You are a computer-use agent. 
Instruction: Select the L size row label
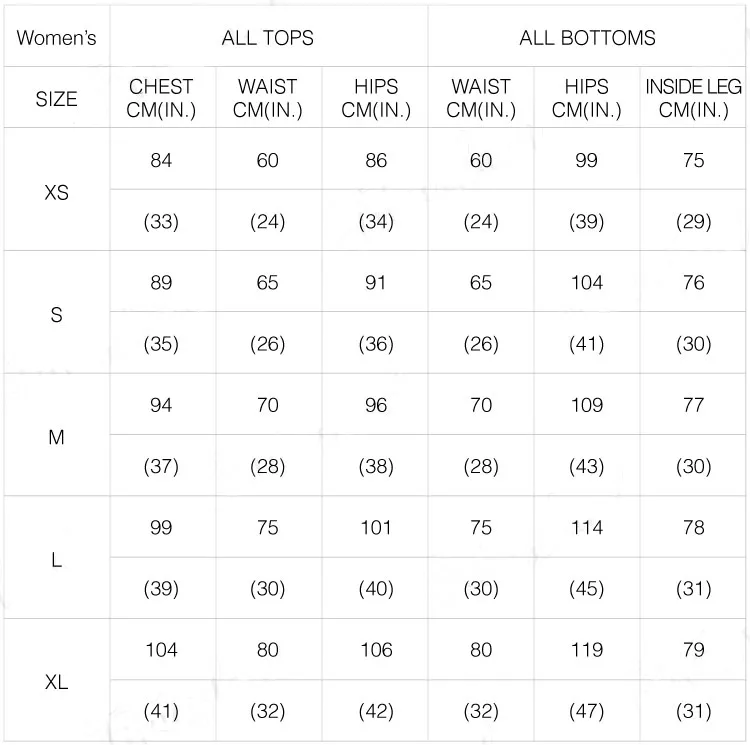[56, 559]
